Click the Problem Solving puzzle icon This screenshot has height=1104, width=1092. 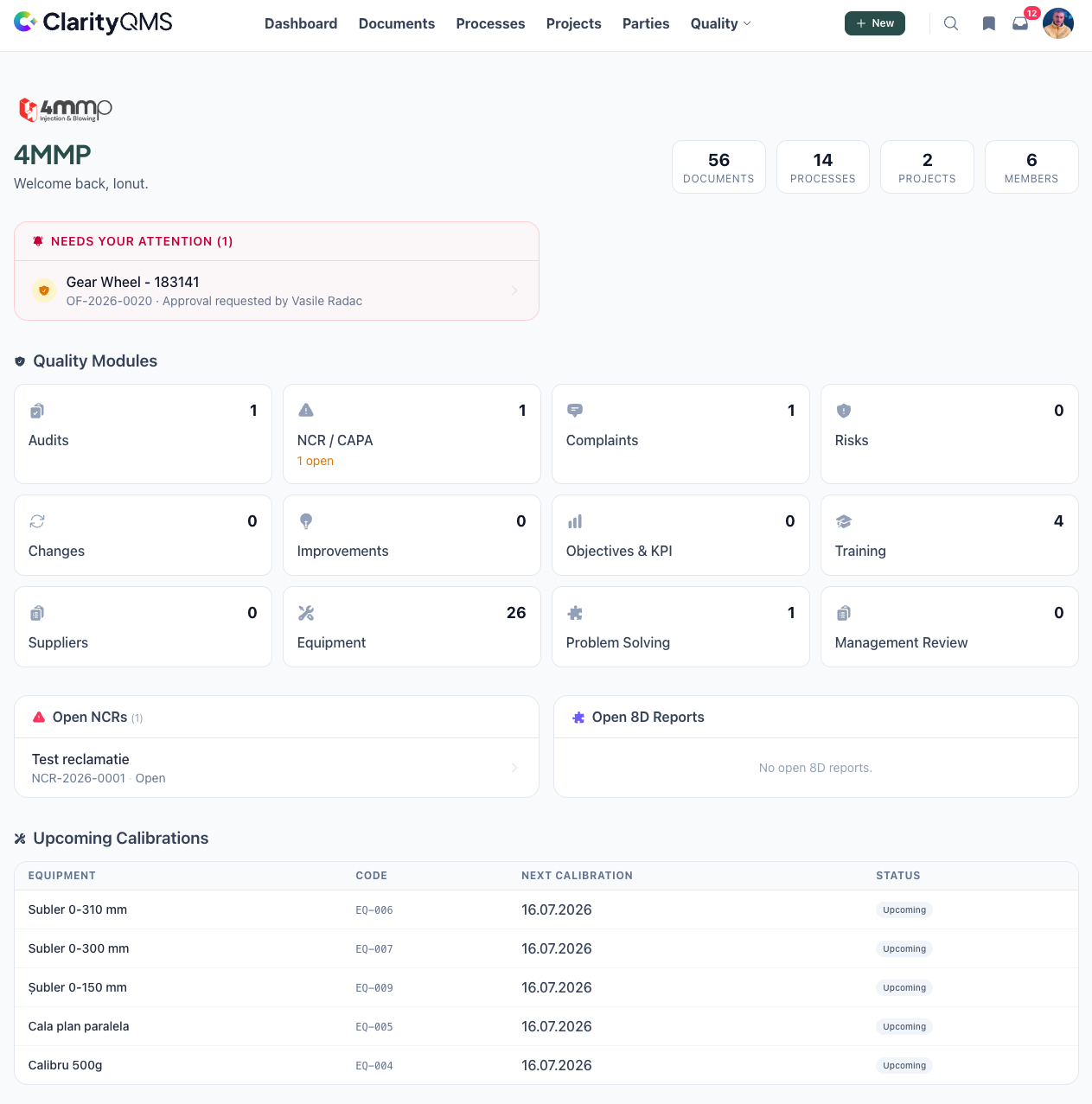(575, 613)
